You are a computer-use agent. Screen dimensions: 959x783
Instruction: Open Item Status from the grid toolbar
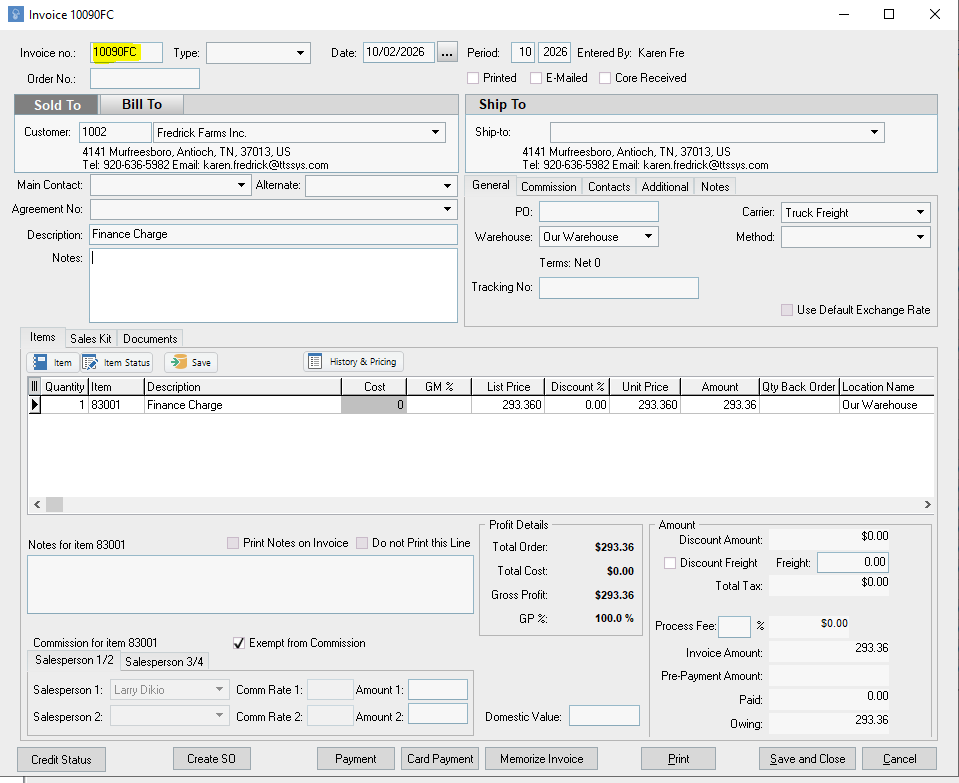(x=116, y=362)
